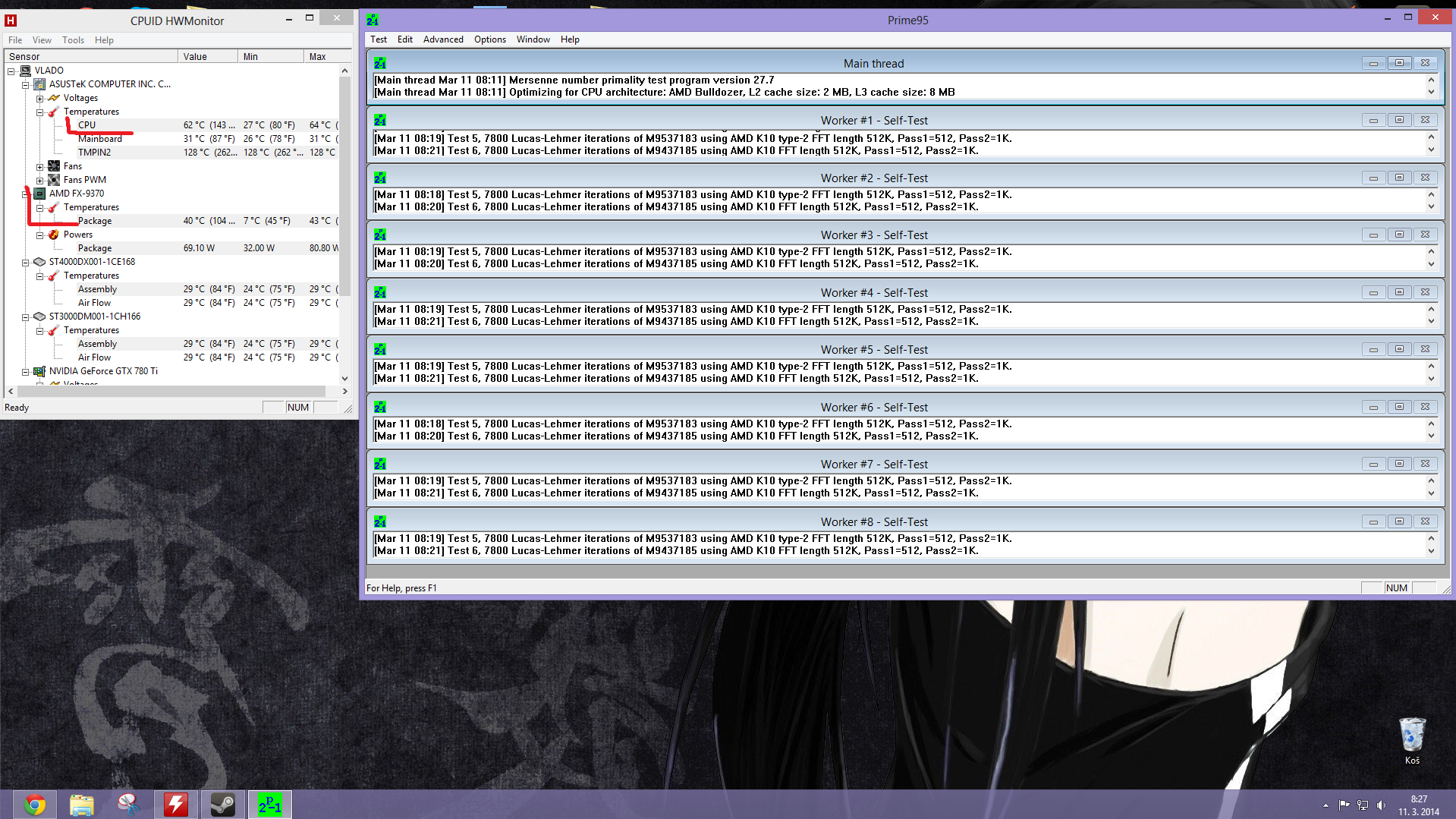The height and width of the screenshot is (819, 1456).
Task: Open File Explorer from the taskbar
Action: coord(81,805)
